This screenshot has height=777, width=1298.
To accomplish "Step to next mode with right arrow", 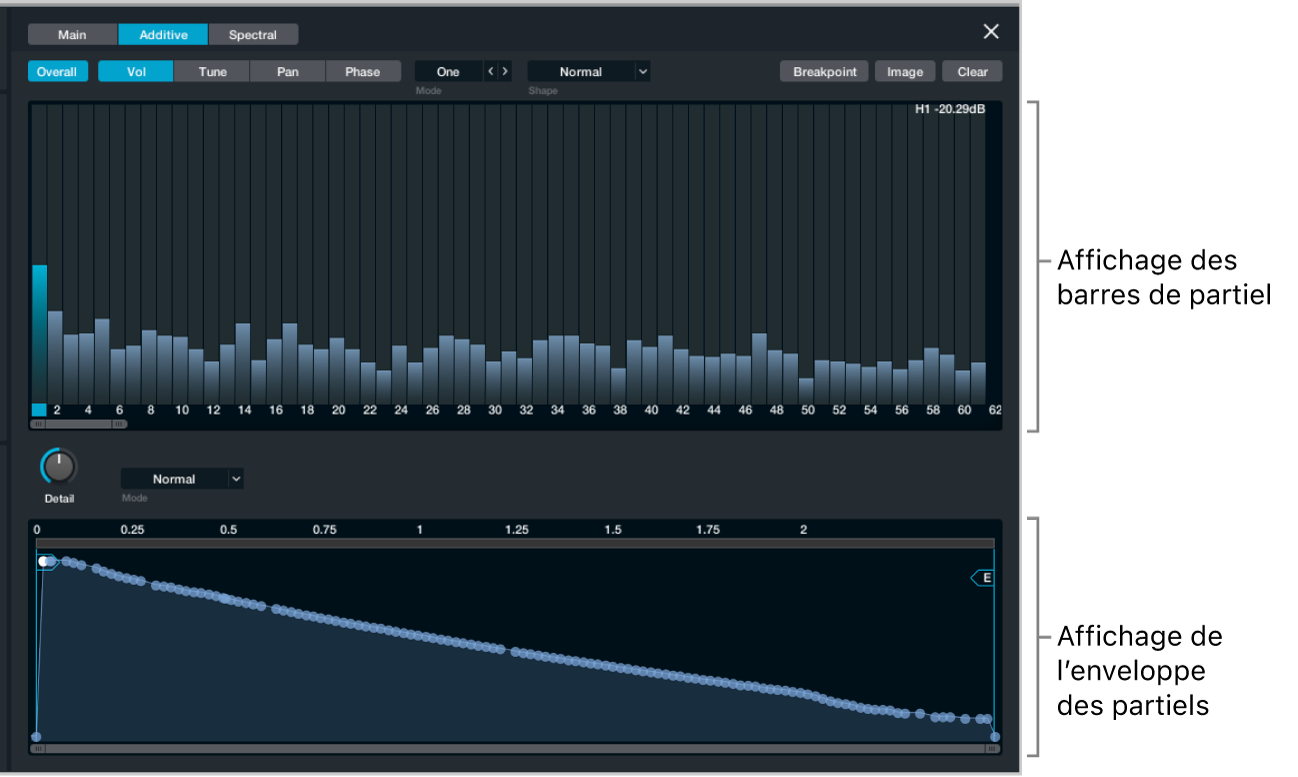I will [x=505, y=72].
